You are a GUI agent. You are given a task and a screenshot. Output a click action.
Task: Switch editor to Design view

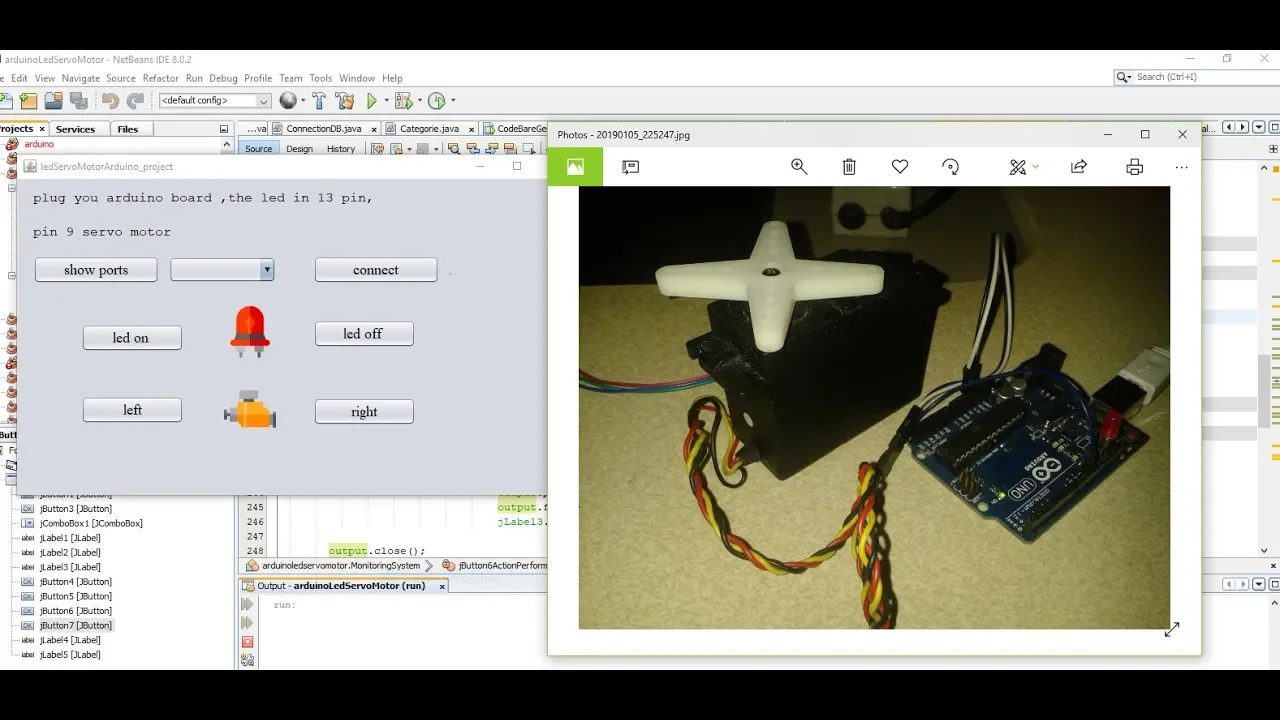(x=299, y=149)
